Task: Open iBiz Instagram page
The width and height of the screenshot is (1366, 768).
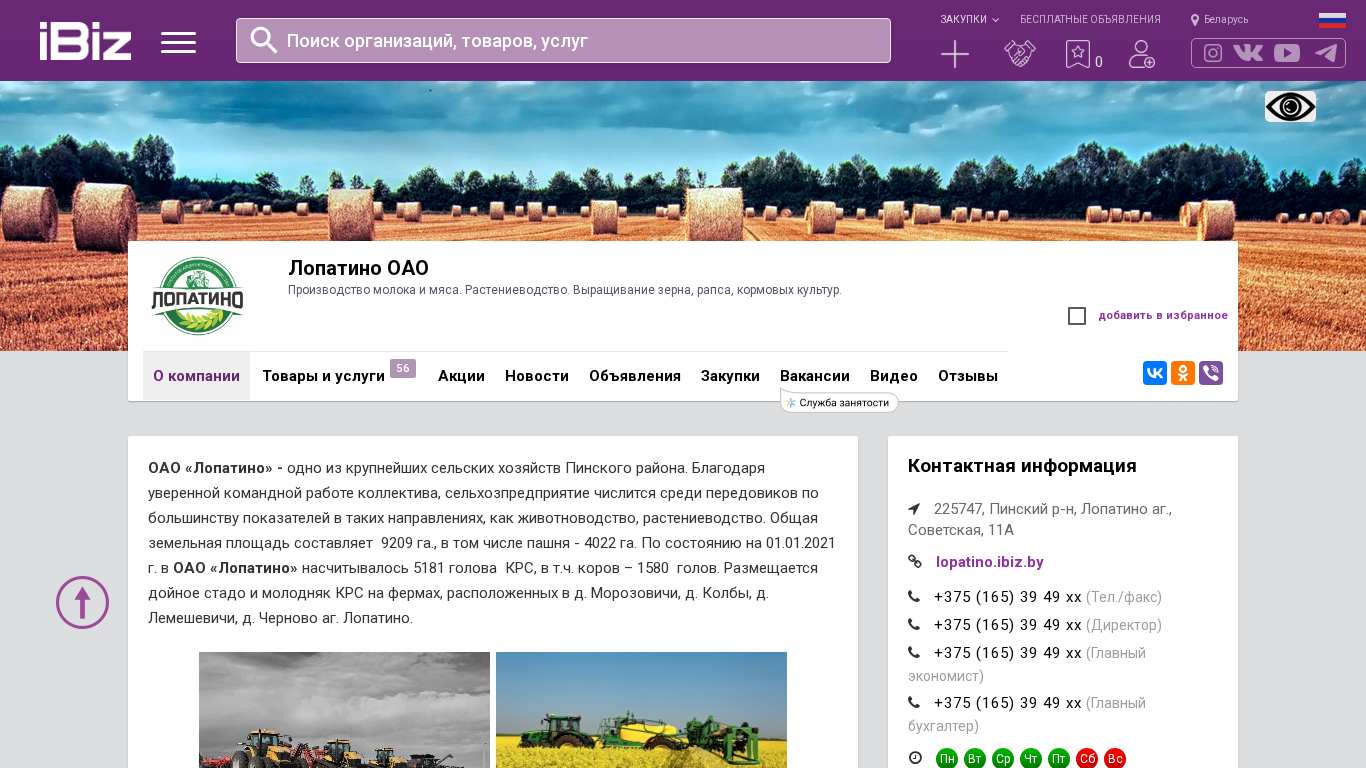Action: (x=1213, y=53)
